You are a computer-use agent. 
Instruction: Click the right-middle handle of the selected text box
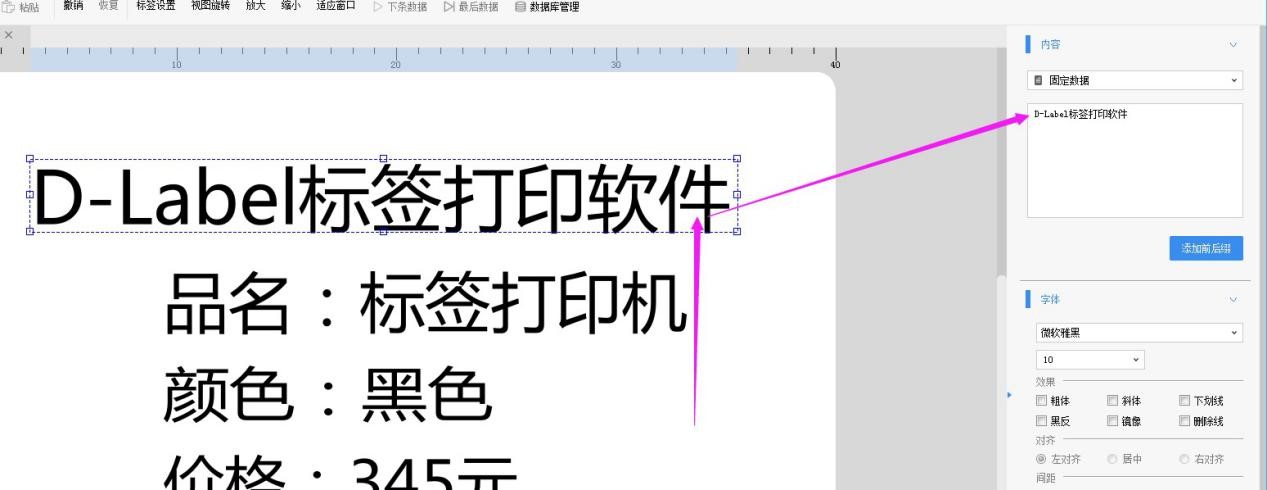pyautogui.click(x=737, y=195)
